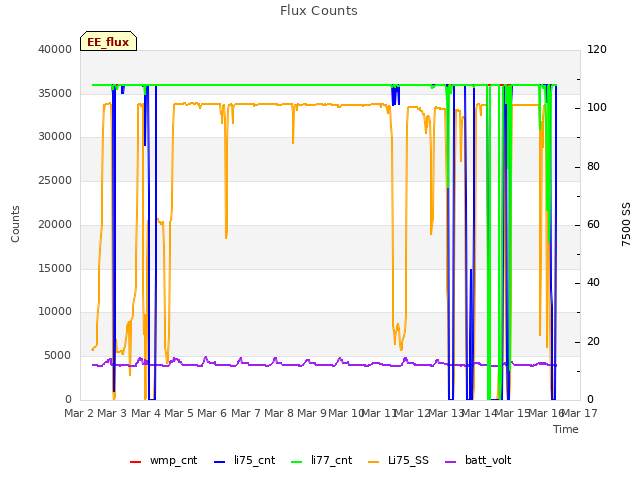The image size is (640, 480).
Task: Click the Time x-axis title
Action: tap(566, 429)
